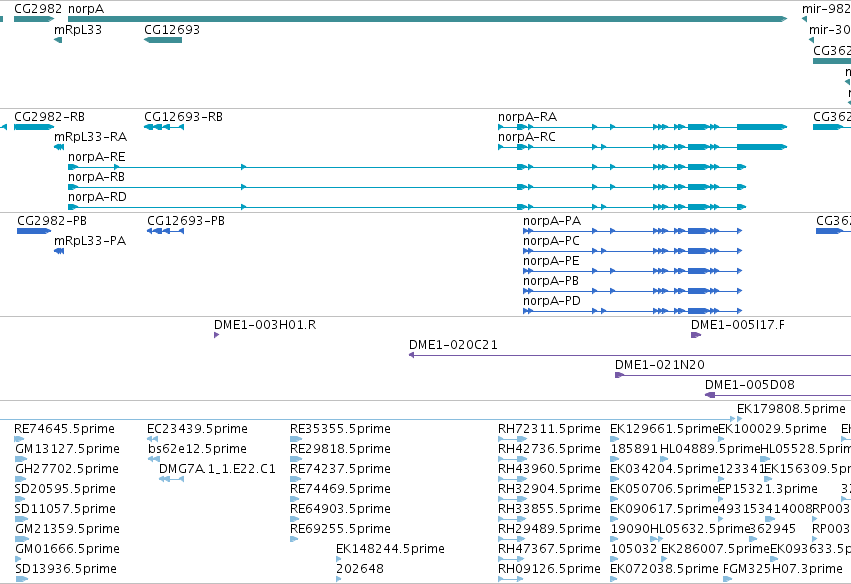The width and height of the screenshot is (851, 584).
Task: Click the DME1-020C21 purple span line
Action: pos(630,355)
